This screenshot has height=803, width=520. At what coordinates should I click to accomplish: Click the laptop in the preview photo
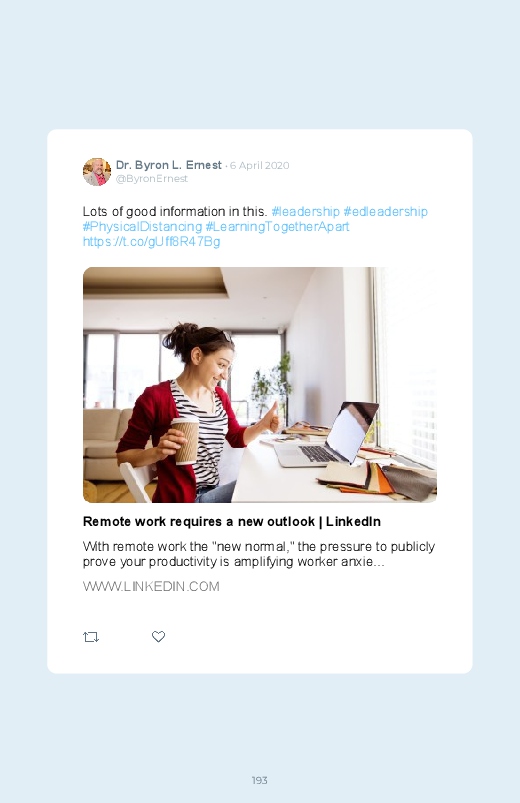pos(326,434)
